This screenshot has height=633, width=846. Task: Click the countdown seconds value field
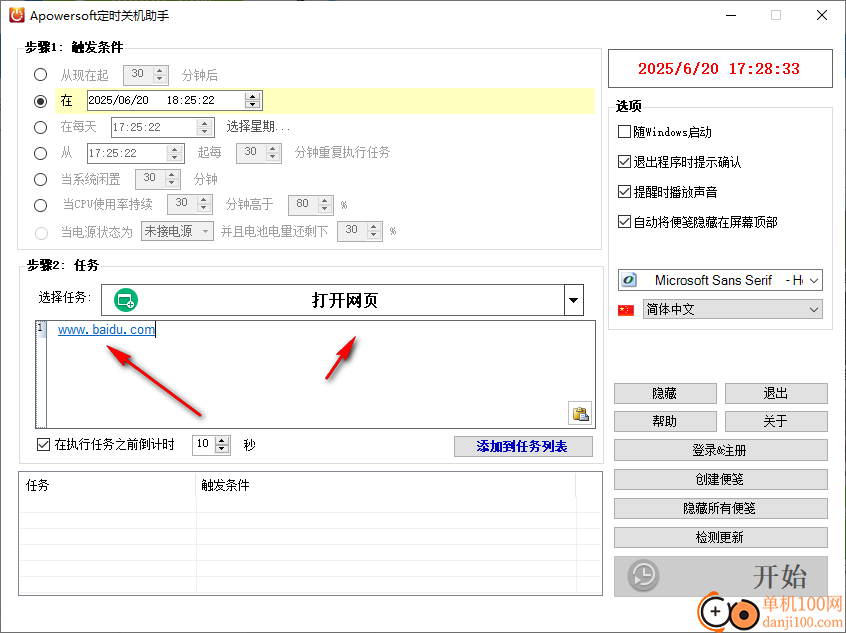203,444
